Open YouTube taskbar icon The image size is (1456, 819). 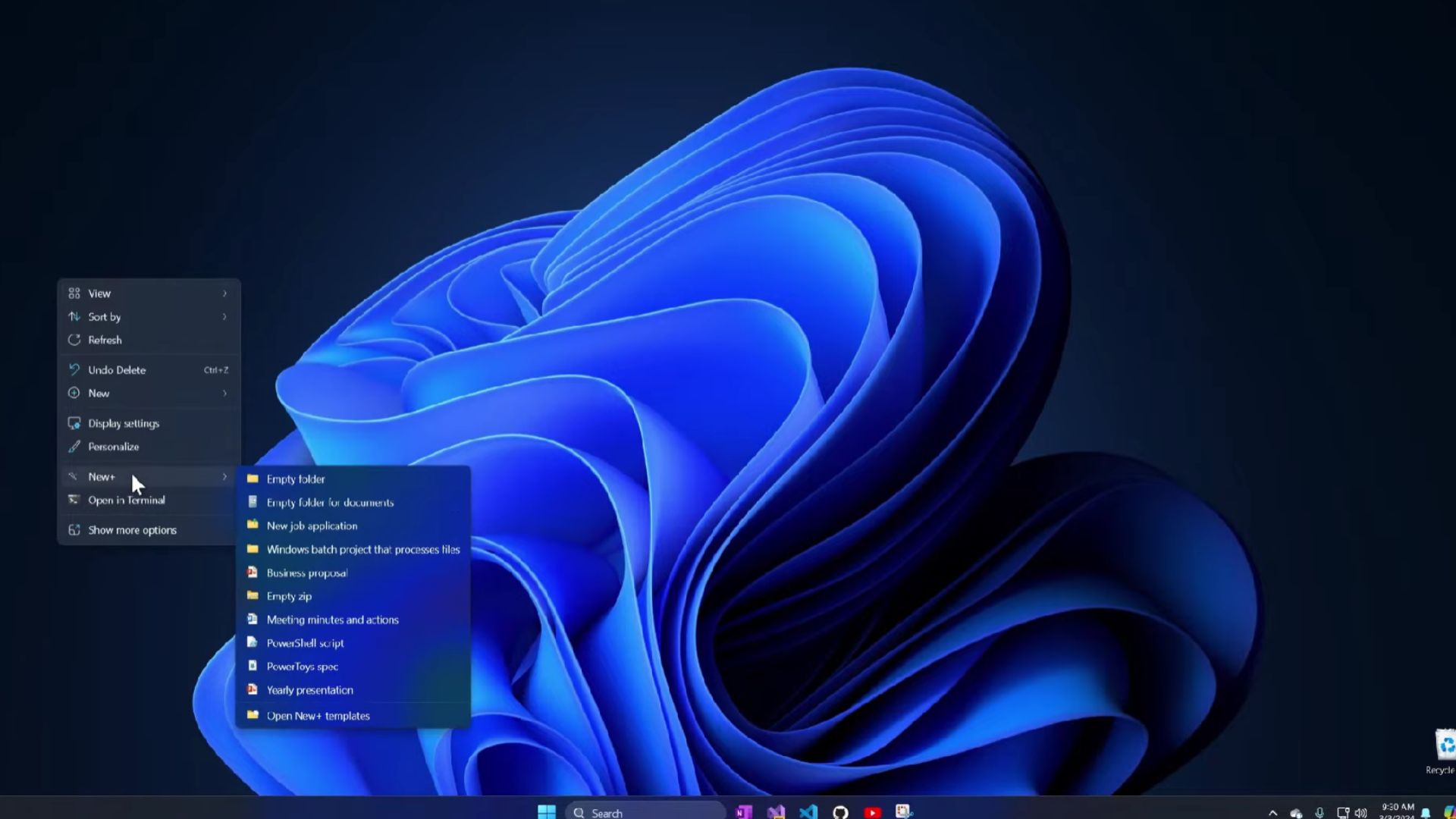(872, 812)
